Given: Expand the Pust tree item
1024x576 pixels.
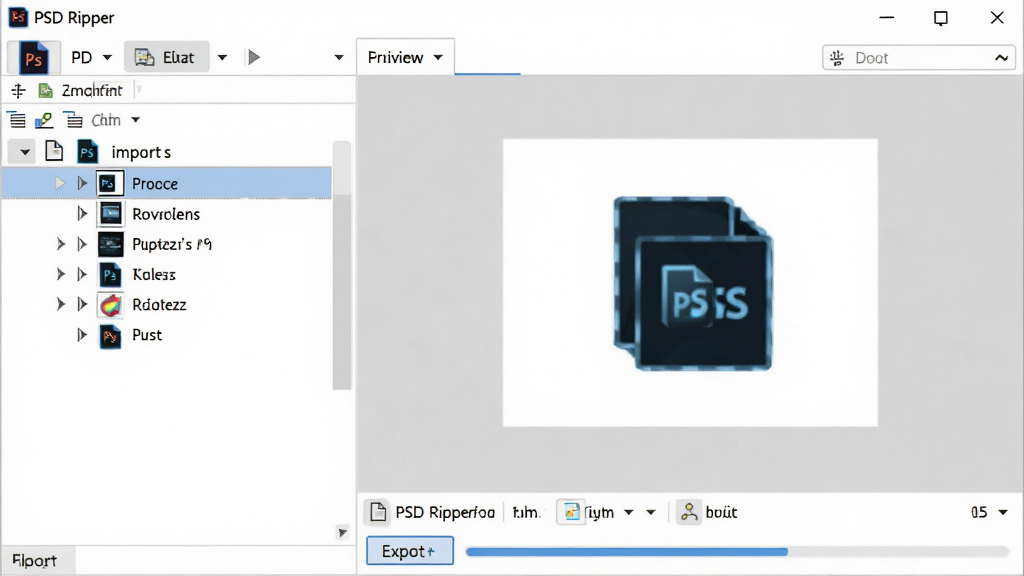Looking at the screenshot, I should [x=82, y=335].
